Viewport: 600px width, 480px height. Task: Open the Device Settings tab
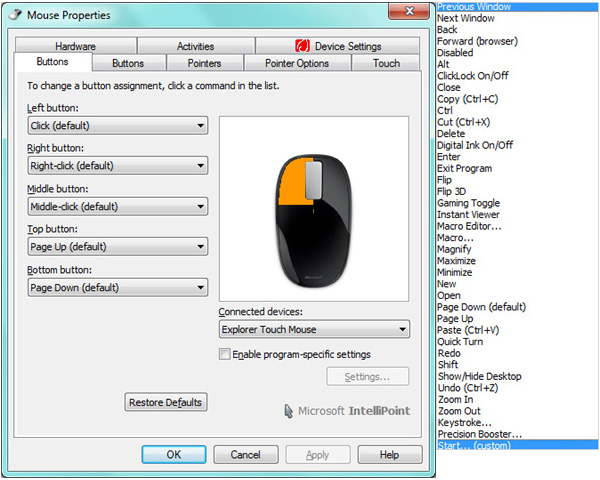pos(338,46)
